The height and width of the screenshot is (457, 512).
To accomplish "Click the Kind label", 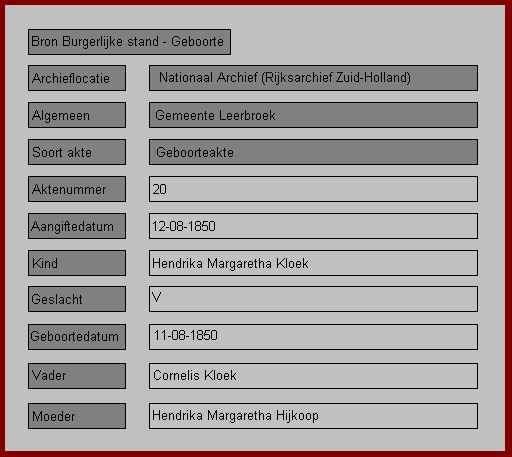I will [x=77, y=263].
